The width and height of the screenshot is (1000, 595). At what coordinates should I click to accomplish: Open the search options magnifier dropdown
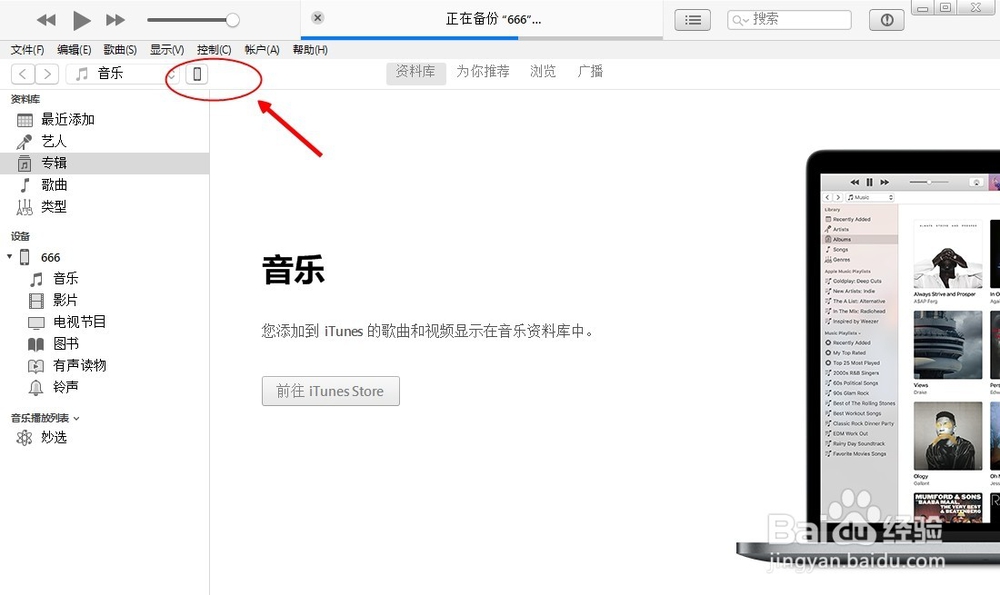pos(740,20)
